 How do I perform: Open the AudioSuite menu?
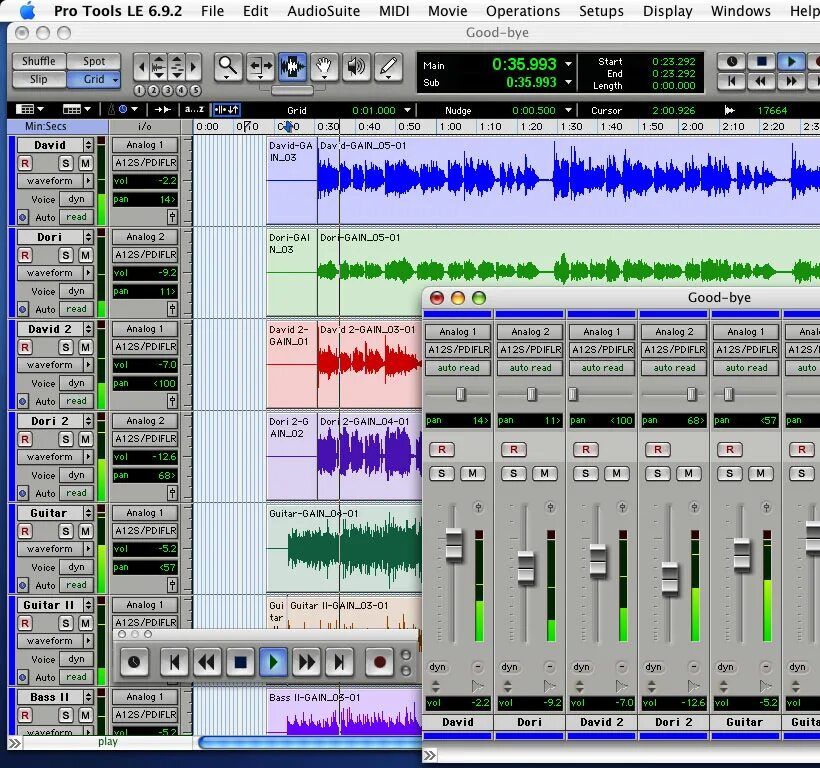[x=324, y=11]
